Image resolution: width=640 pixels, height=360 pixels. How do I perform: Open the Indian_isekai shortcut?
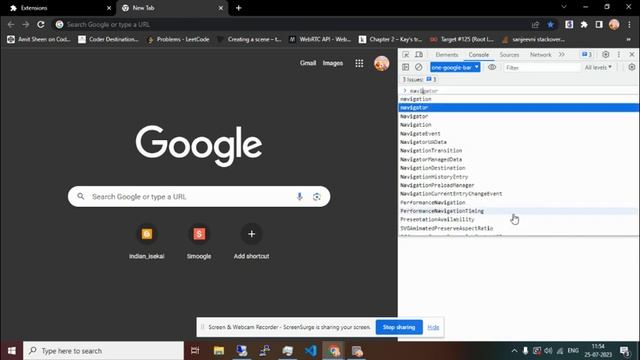coord(147,241)
